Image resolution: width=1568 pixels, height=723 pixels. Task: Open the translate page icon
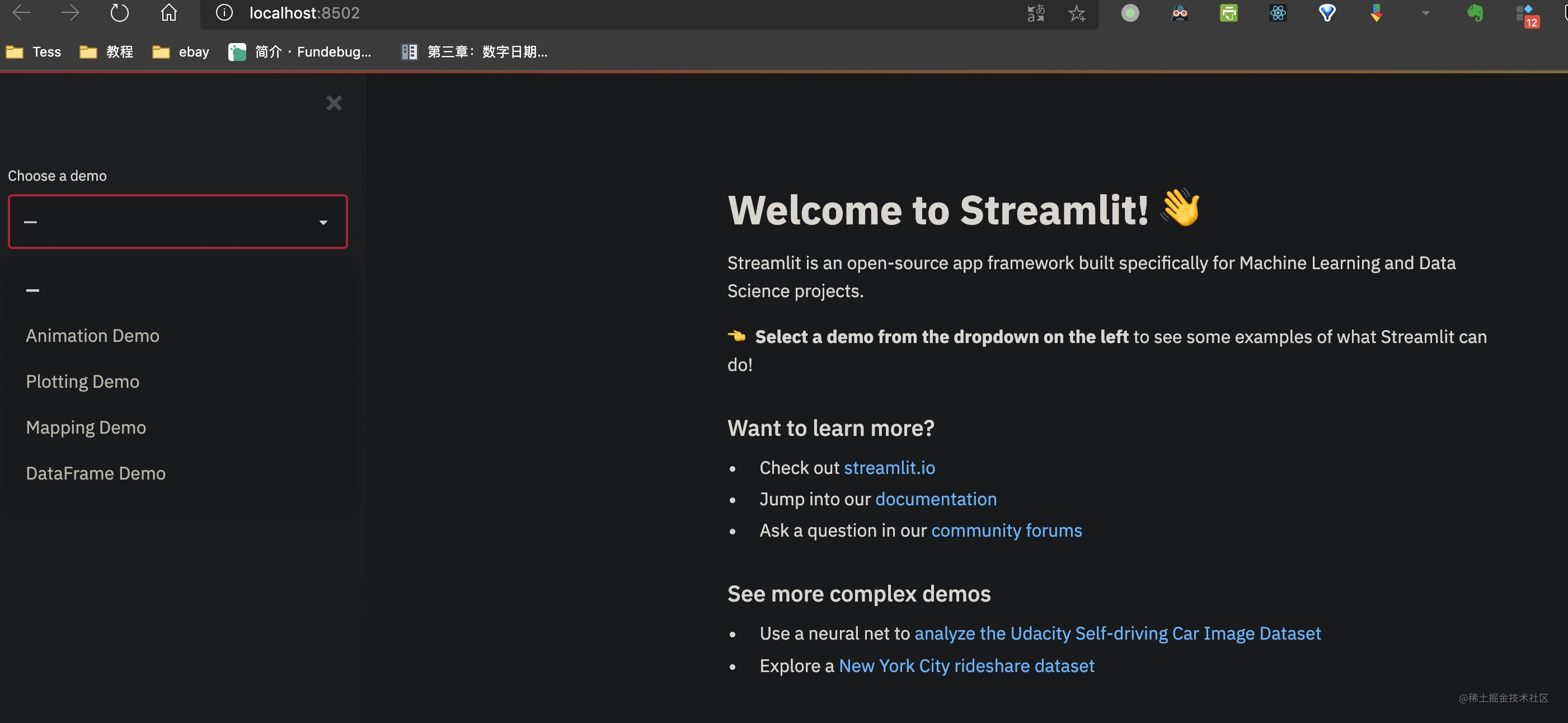point(1035,13)
